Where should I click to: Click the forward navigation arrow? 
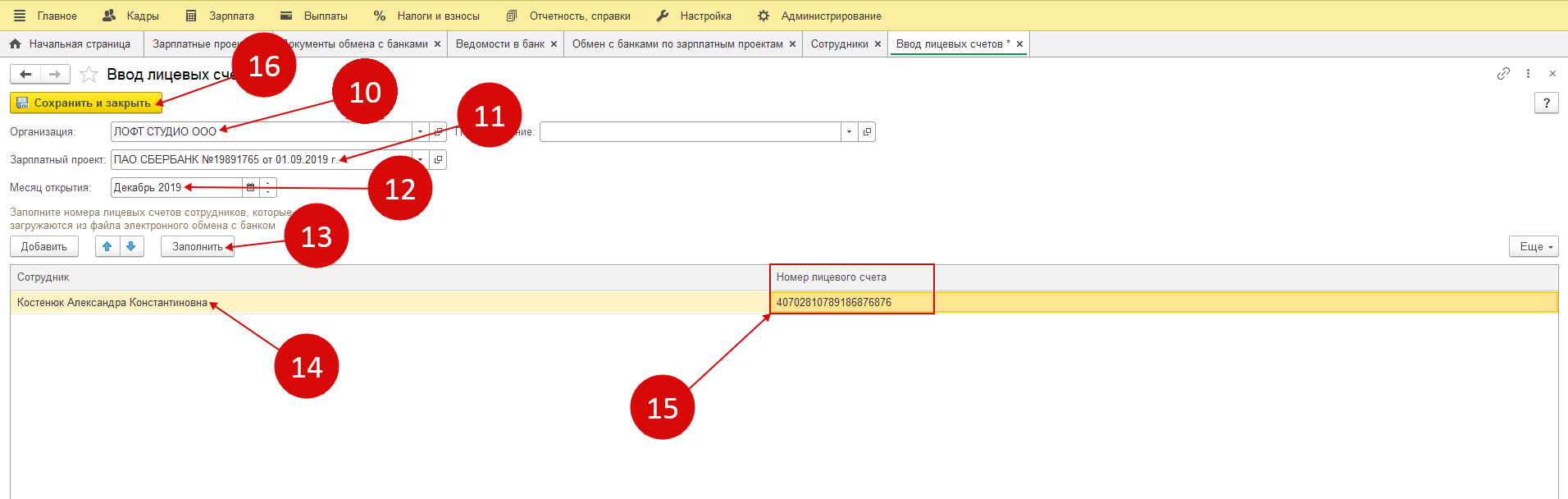[x=55, y=75]
